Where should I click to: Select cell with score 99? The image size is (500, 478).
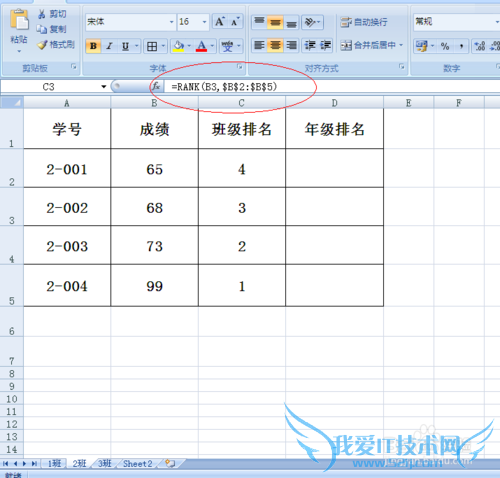pyautogui.click(x=154, y=285)
